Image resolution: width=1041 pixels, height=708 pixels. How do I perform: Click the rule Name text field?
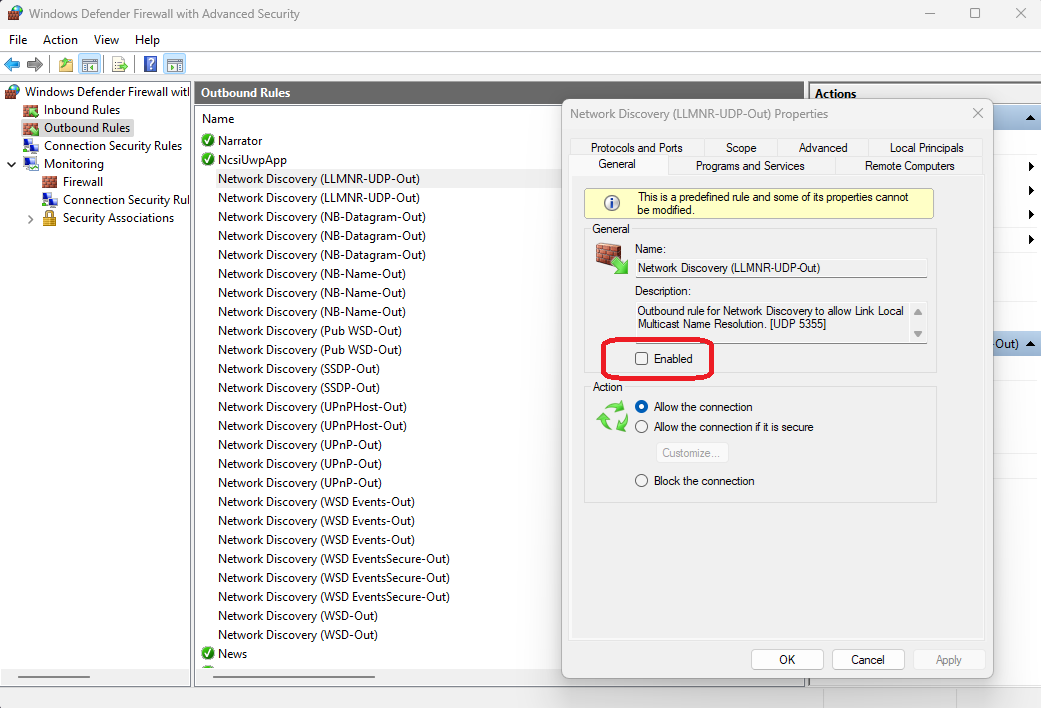pos(781,268)
